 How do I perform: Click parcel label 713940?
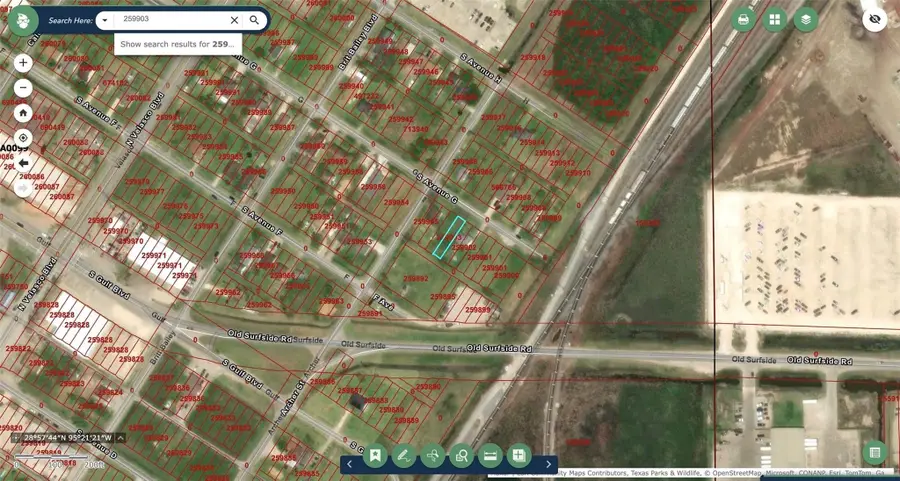coord(416,129)
